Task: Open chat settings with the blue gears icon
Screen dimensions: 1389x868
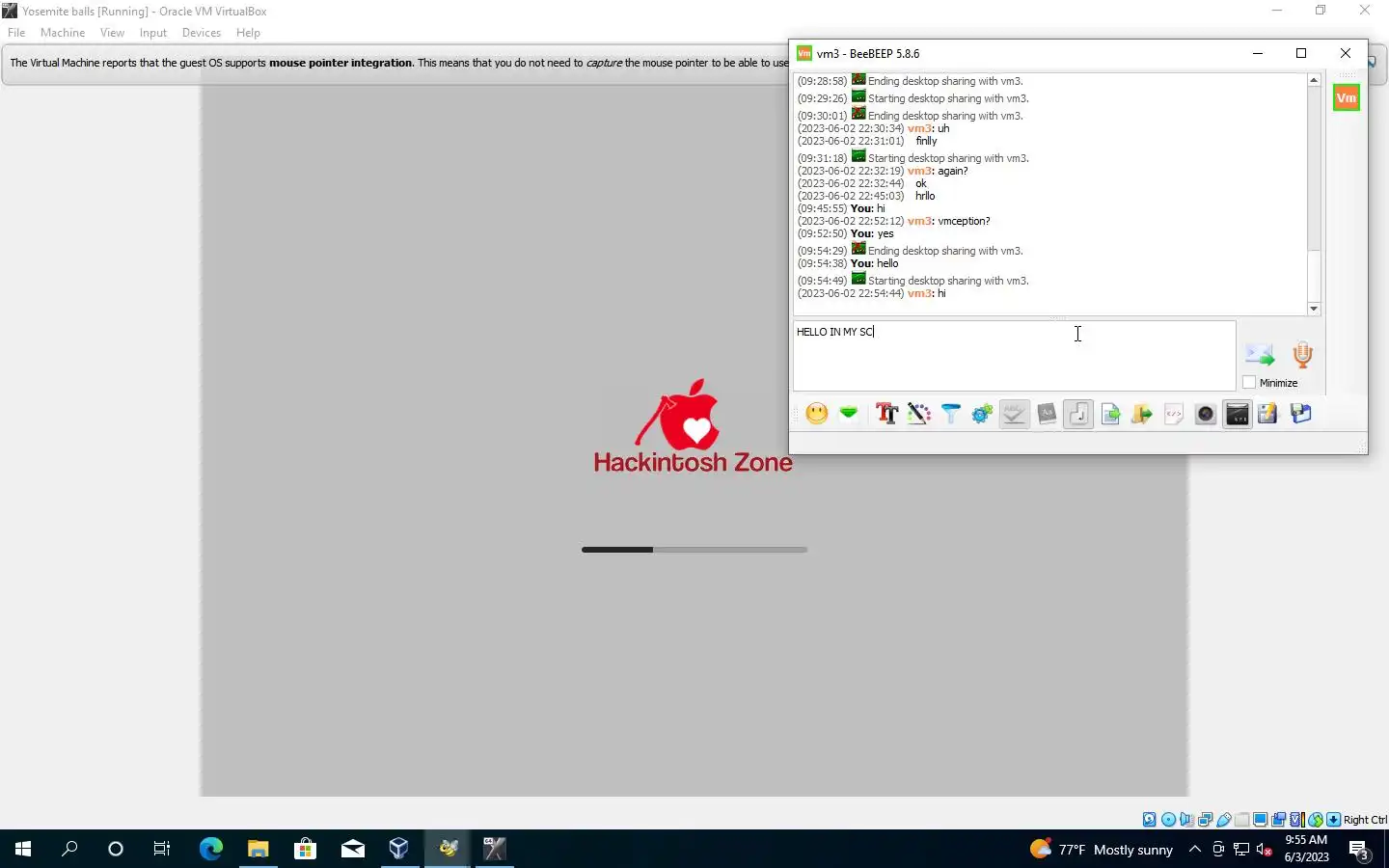Action: click(x=982, y=414)
